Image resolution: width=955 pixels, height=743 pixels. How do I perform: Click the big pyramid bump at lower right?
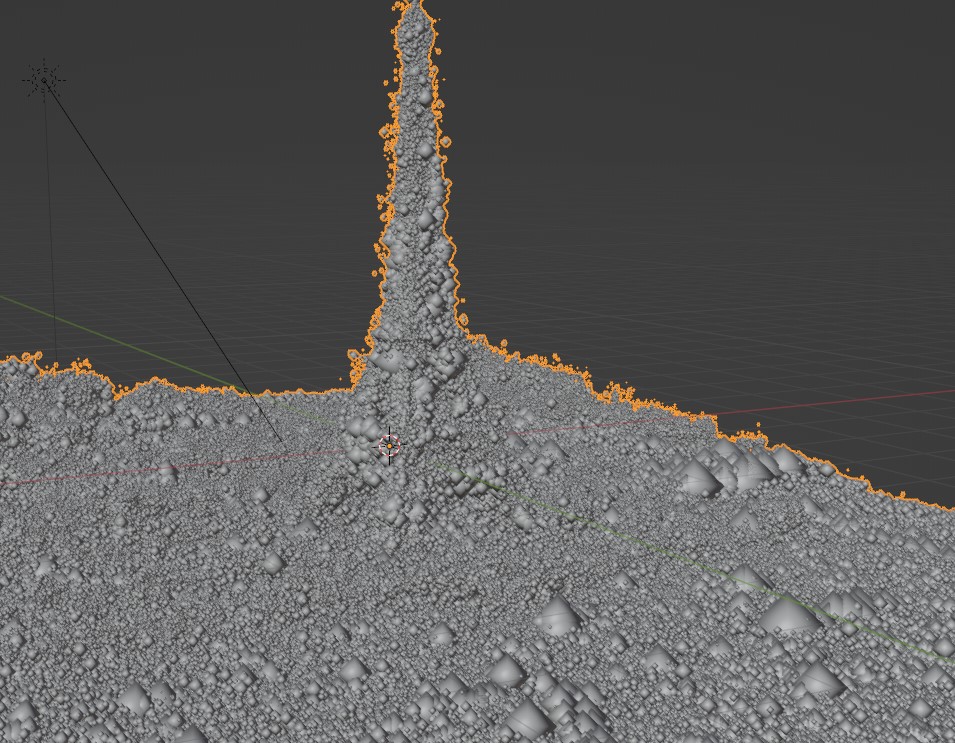point(790,612)
